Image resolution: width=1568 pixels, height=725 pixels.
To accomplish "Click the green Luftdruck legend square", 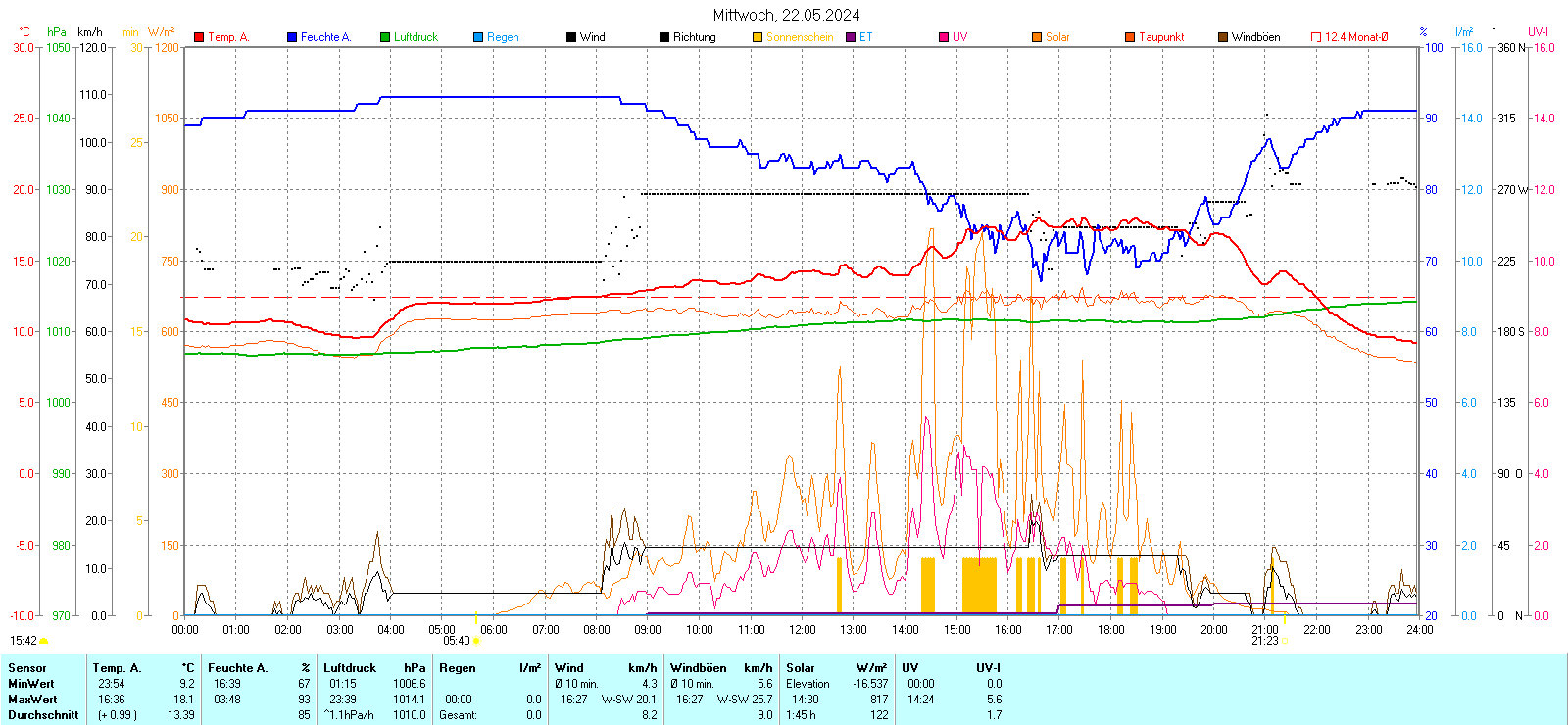I will pyautogui.click(x=385, y=37).
